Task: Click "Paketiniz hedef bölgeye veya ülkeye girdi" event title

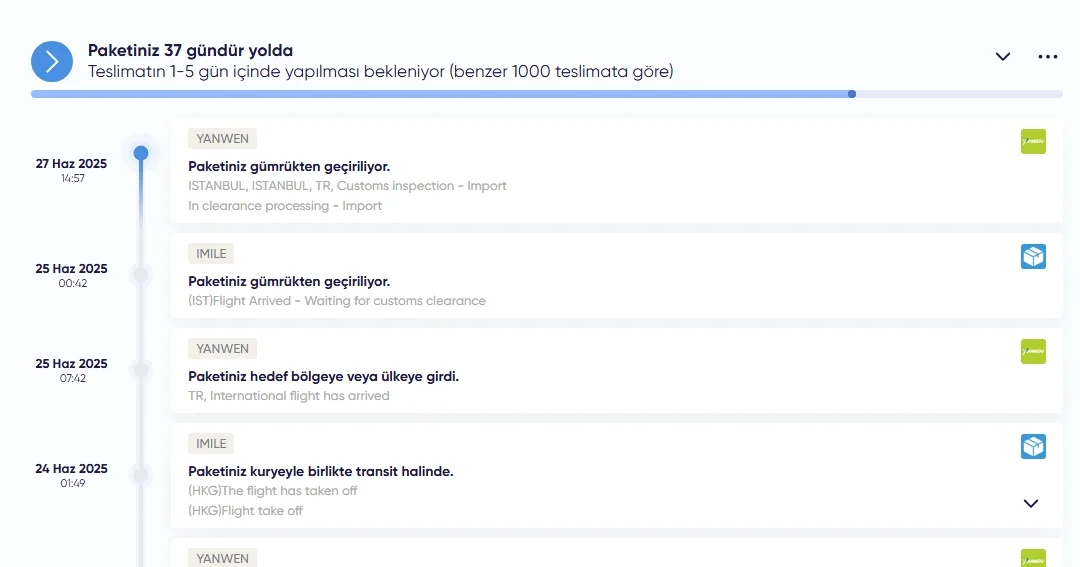Action: (323, 376)
